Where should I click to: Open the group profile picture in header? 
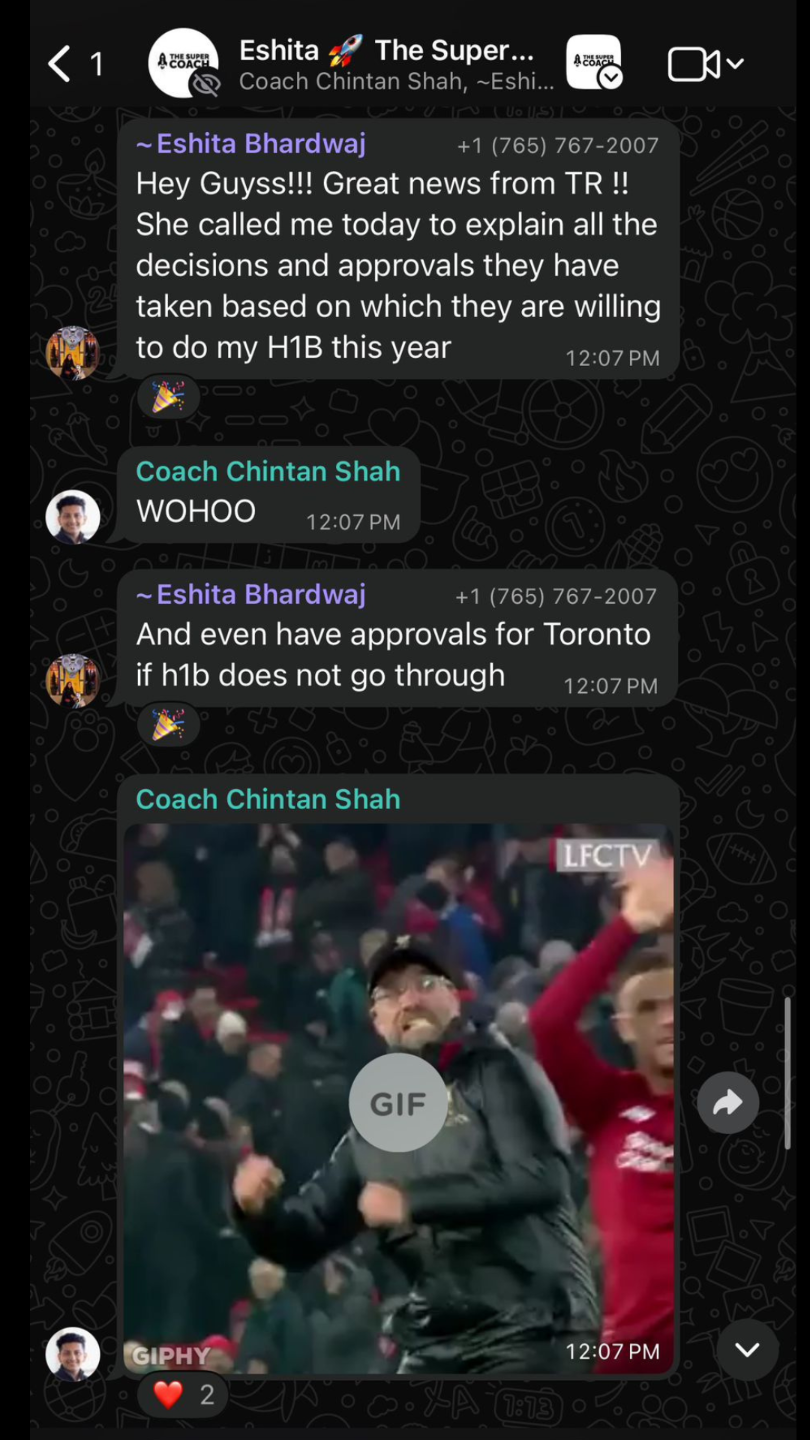tap(183, 63)
